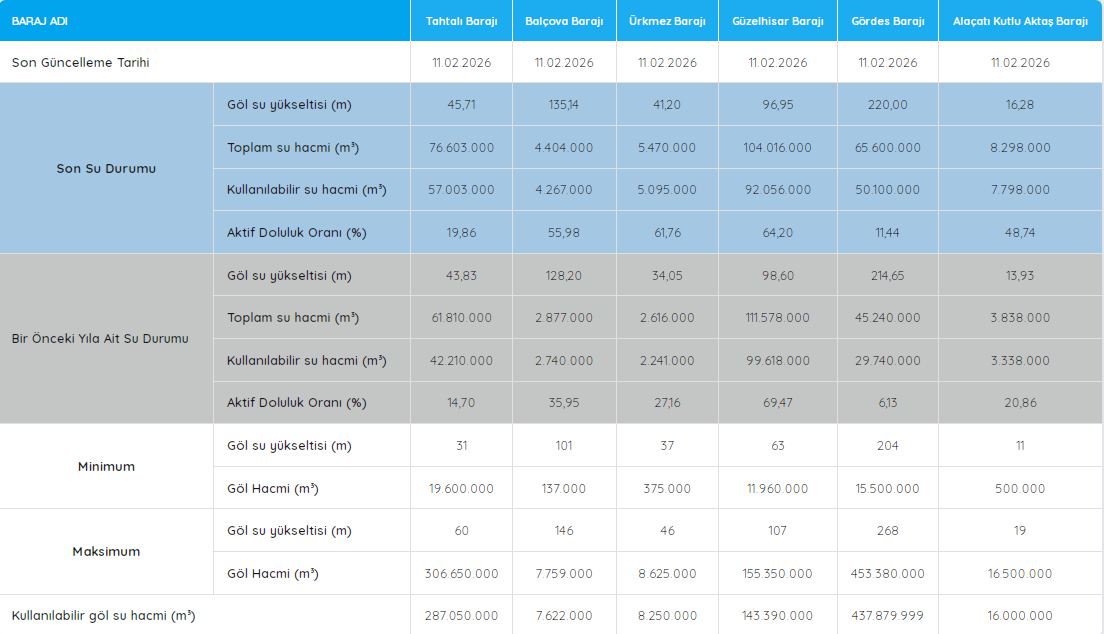Viewport: 1104px width, 634px height.
Task: Click the Balçova Barajı column header
Action: pos(564,21)
